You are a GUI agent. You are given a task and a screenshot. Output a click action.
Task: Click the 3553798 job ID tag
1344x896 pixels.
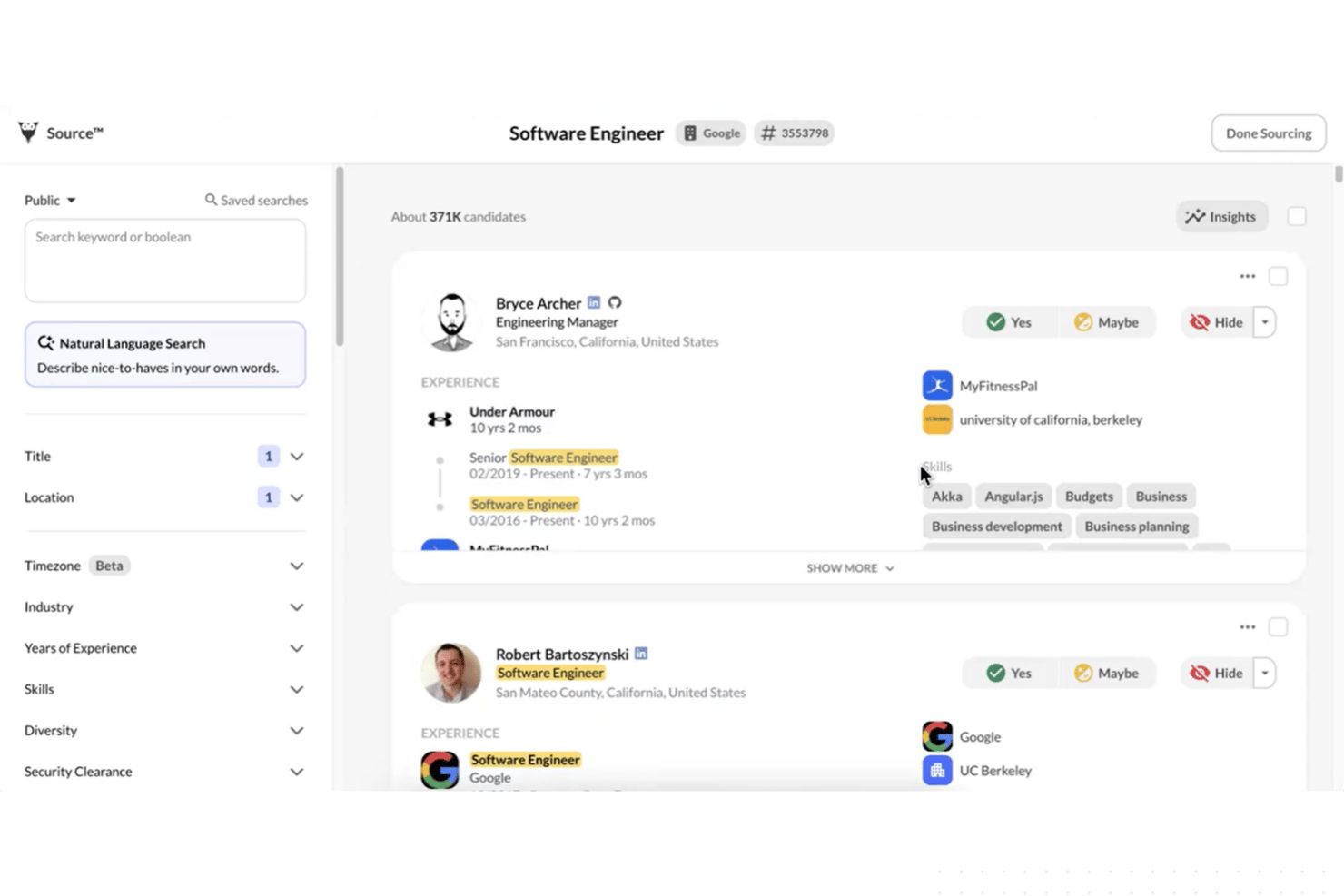[x=795, y=133]
